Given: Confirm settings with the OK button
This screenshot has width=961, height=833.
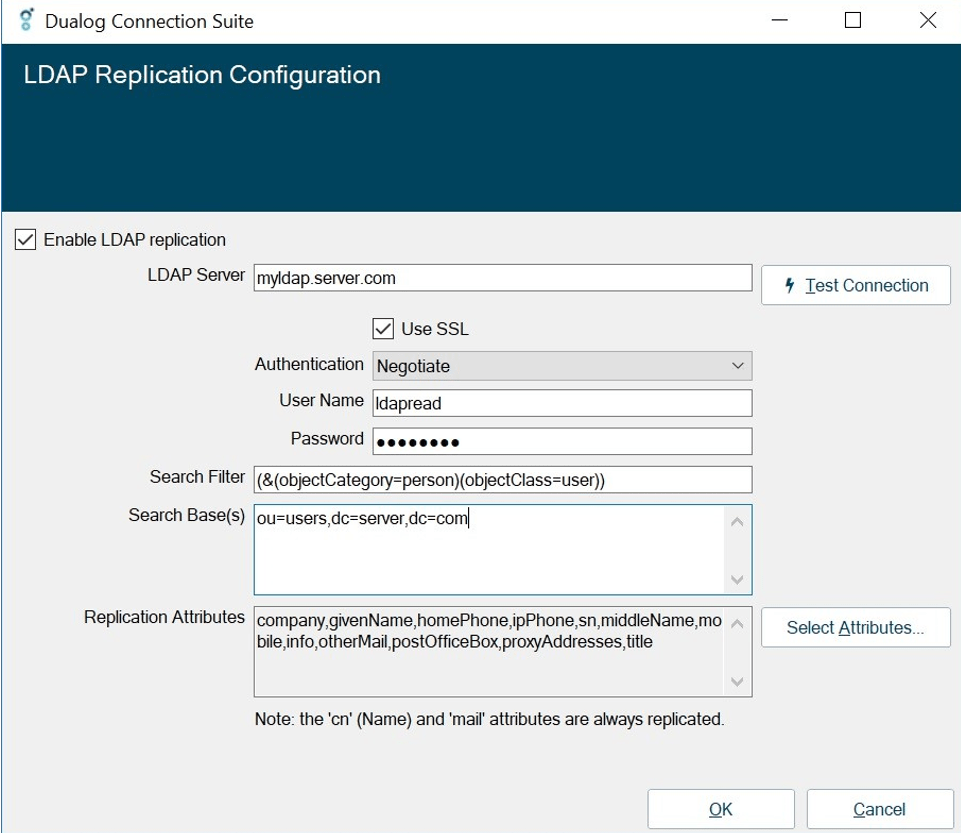Looking at the screenshot, I should (x=720, y=809).
